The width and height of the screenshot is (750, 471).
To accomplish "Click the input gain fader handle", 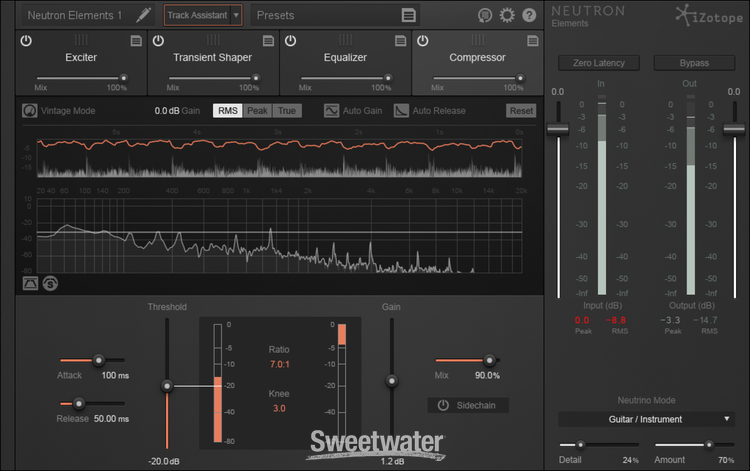I will tap(558, 129).
